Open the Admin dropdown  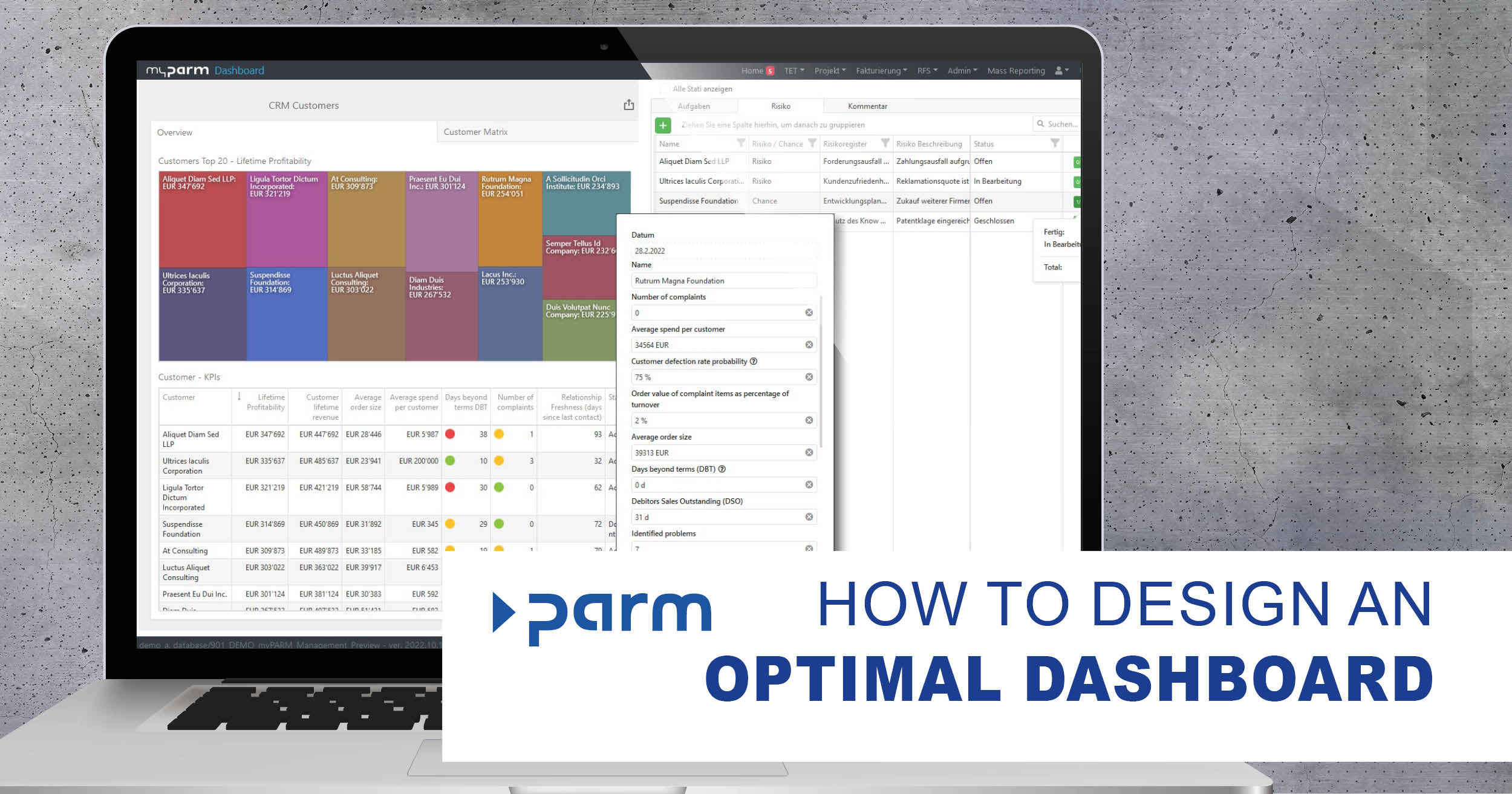click(x=962, y=70)
